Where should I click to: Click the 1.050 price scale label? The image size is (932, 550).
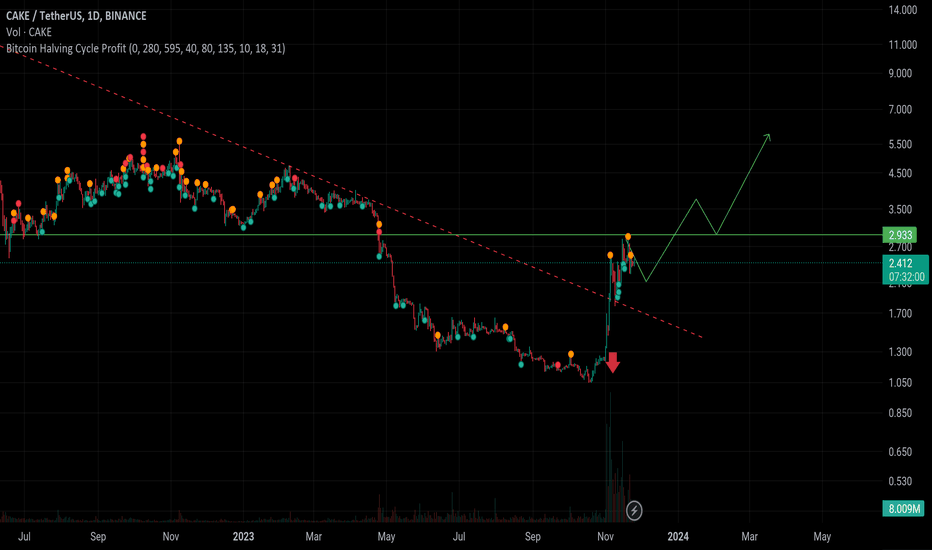pos(902,383)
